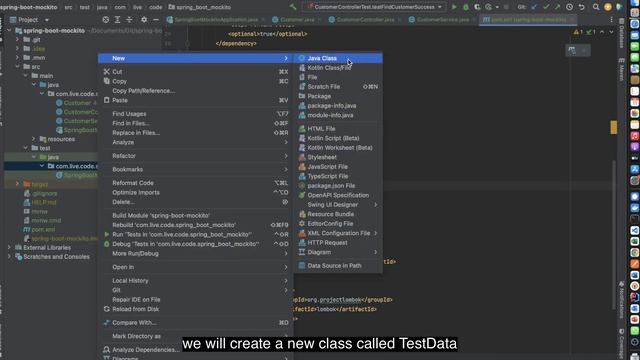Click Git push arrow icon
Screen dimensions: 640x360
[558, 7]
